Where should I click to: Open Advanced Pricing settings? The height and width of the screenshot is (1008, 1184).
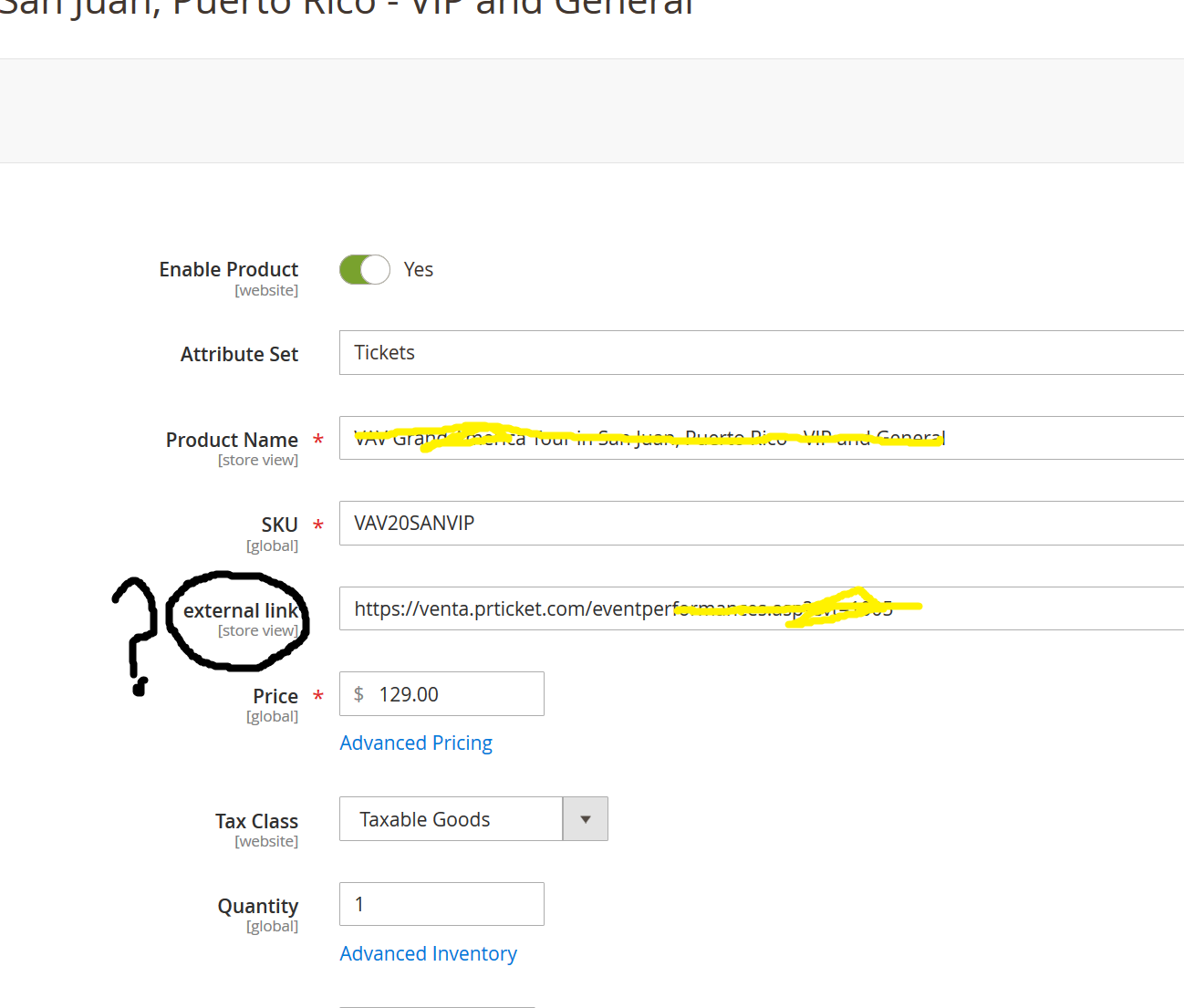(x=416, y=743)
